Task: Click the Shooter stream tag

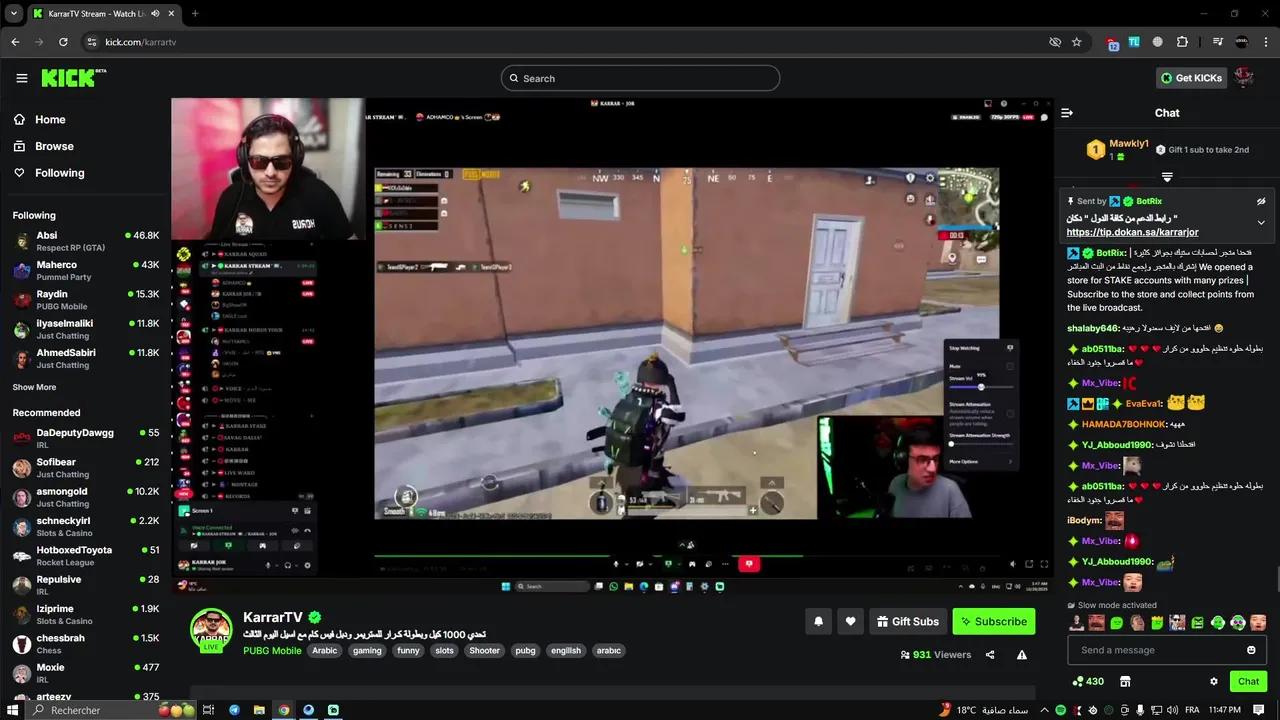Action: tap(484, 650)
